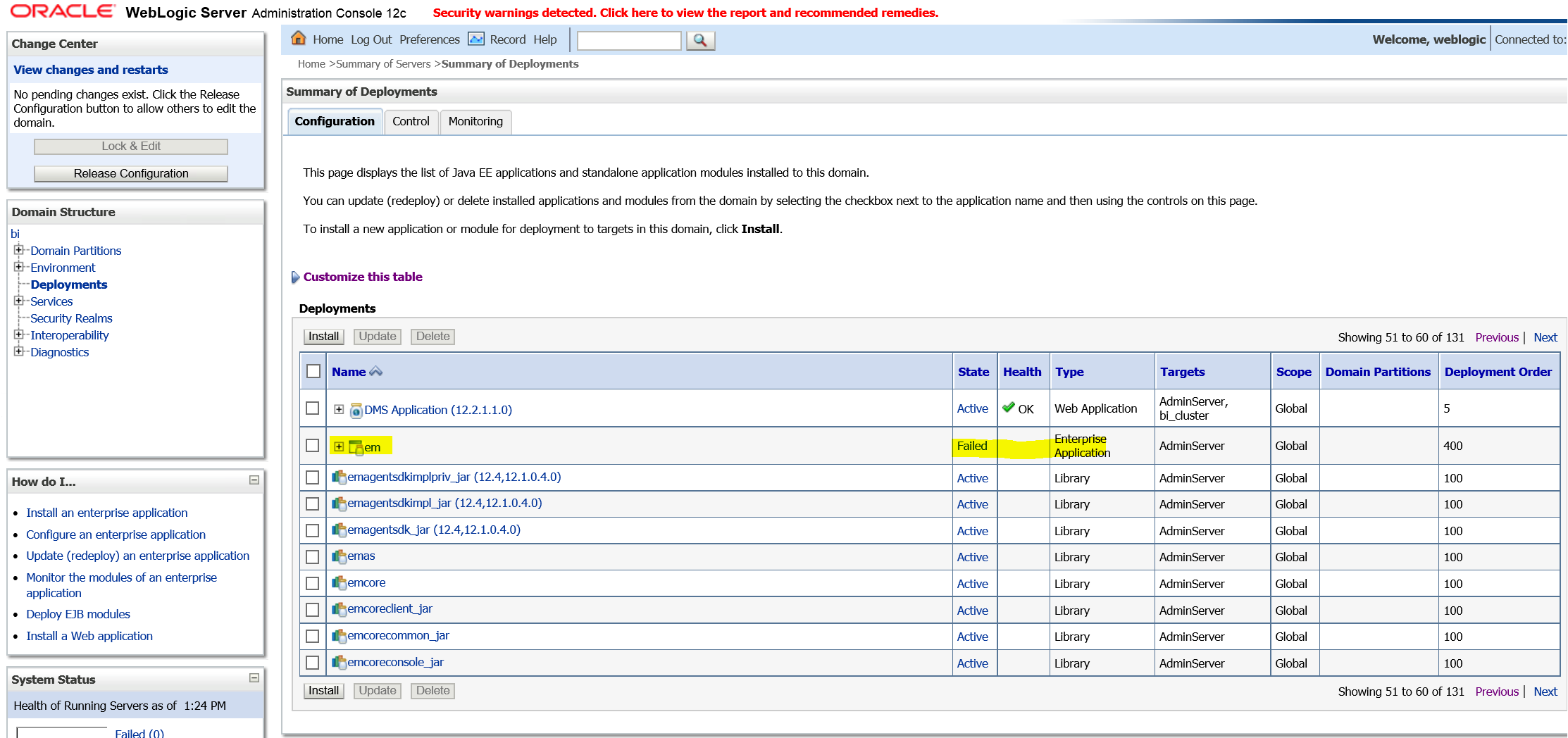Click the top Install button
1568x738 pixels.
[324, 337]
